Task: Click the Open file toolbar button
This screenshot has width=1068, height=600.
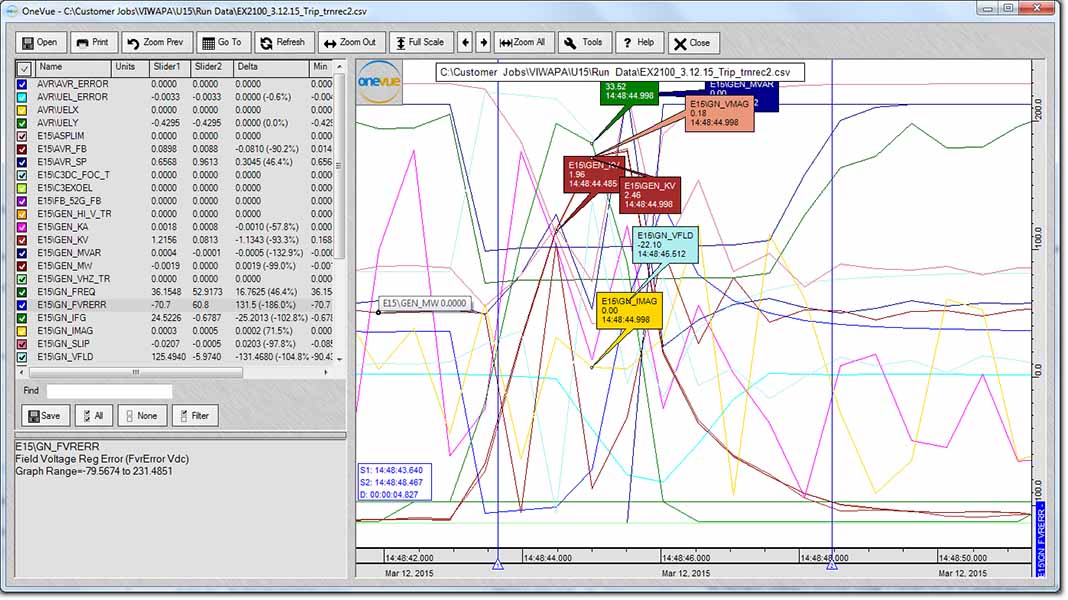Action: [x=40, y=43]
